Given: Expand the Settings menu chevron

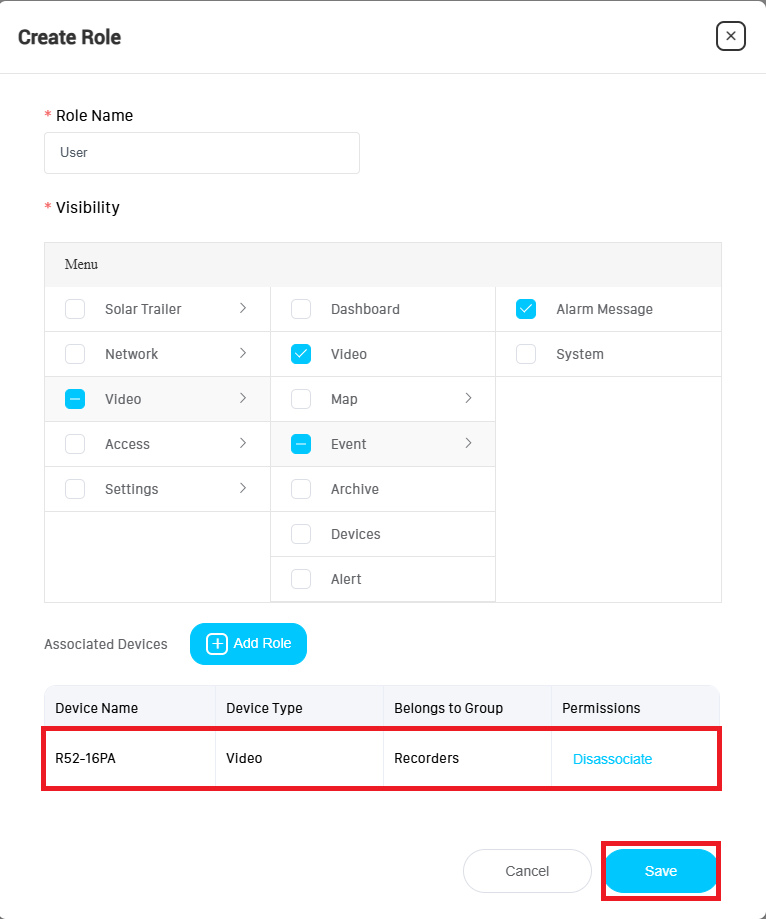Looking at the screenshot, I should tap(243, 489).
